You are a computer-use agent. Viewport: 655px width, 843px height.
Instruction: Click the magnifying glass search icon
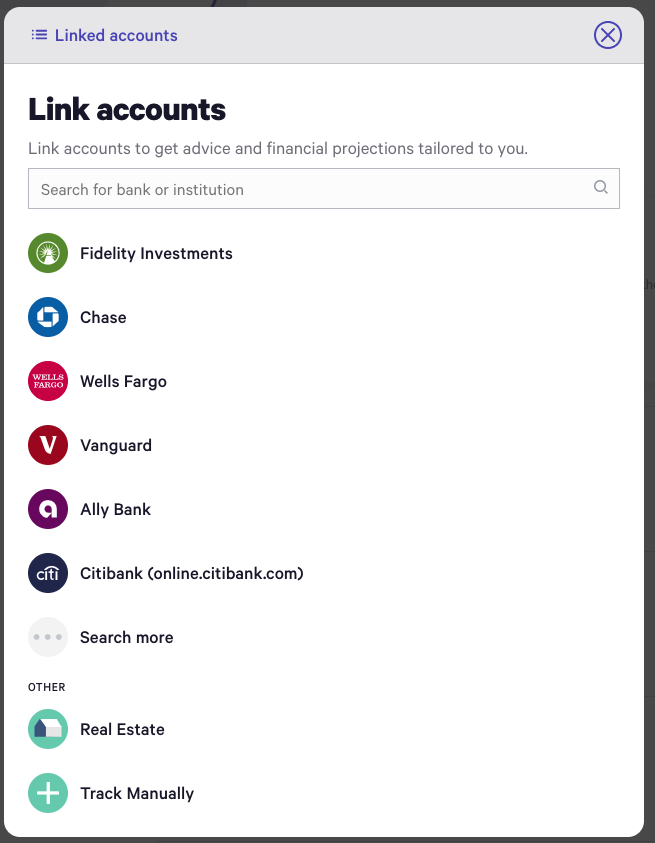click(x=601, y=187)
